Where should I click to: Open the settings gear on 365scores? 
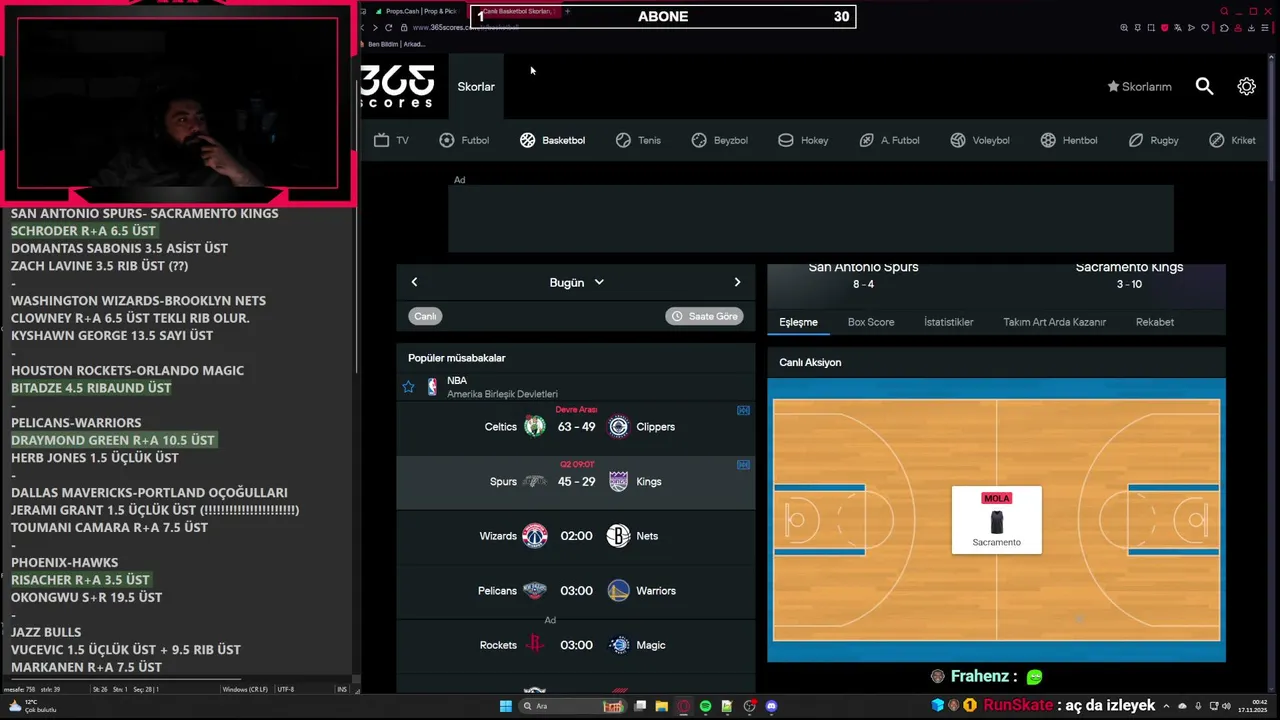pyautogui.click(x=1246, y=87)
